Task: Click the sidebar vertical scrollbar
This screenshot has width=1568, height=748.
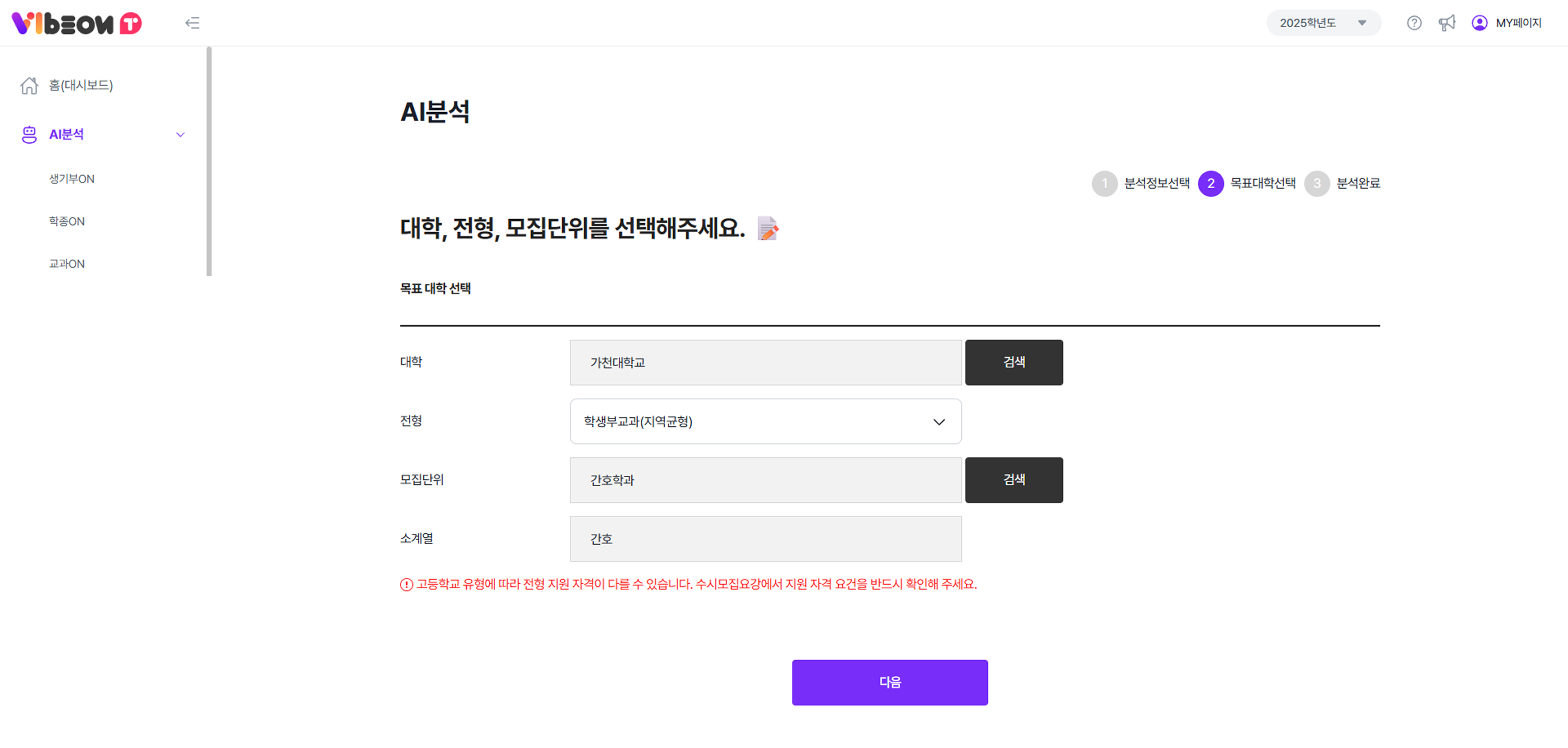Action: click(209, 161)
